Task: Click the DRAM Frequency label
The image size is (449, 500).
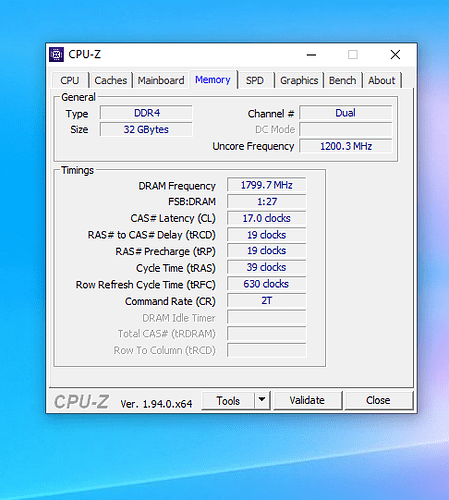Action: (177, 186)
